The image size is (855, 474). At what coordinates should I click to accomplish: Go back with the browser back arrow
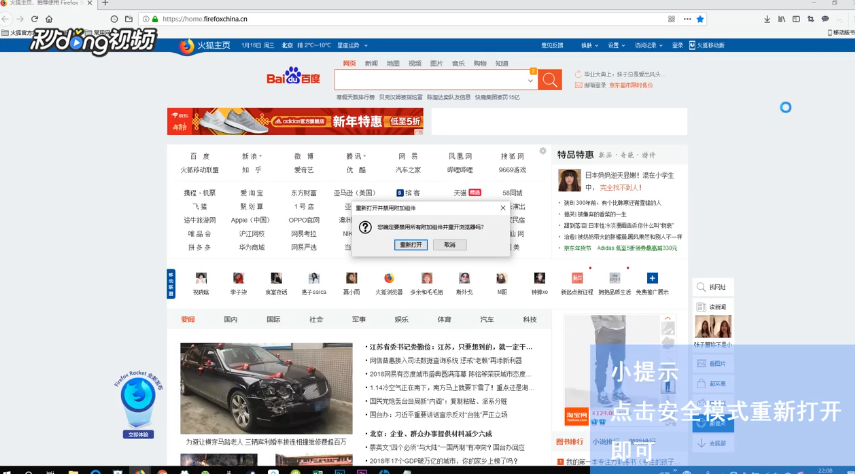(x=5, y=19)
